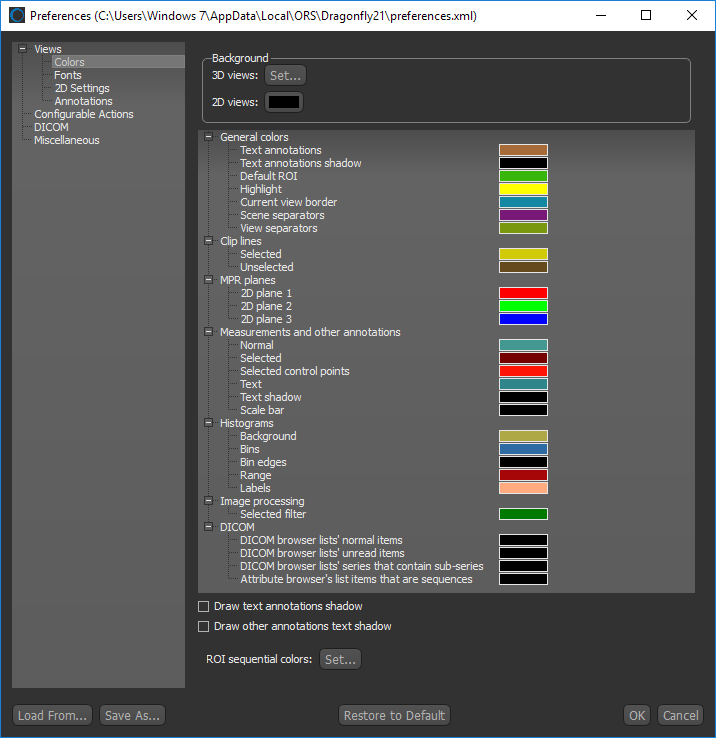Enable Draw other annotations text shadow
The image size is (716, 738).
click(x=204, y=626)
